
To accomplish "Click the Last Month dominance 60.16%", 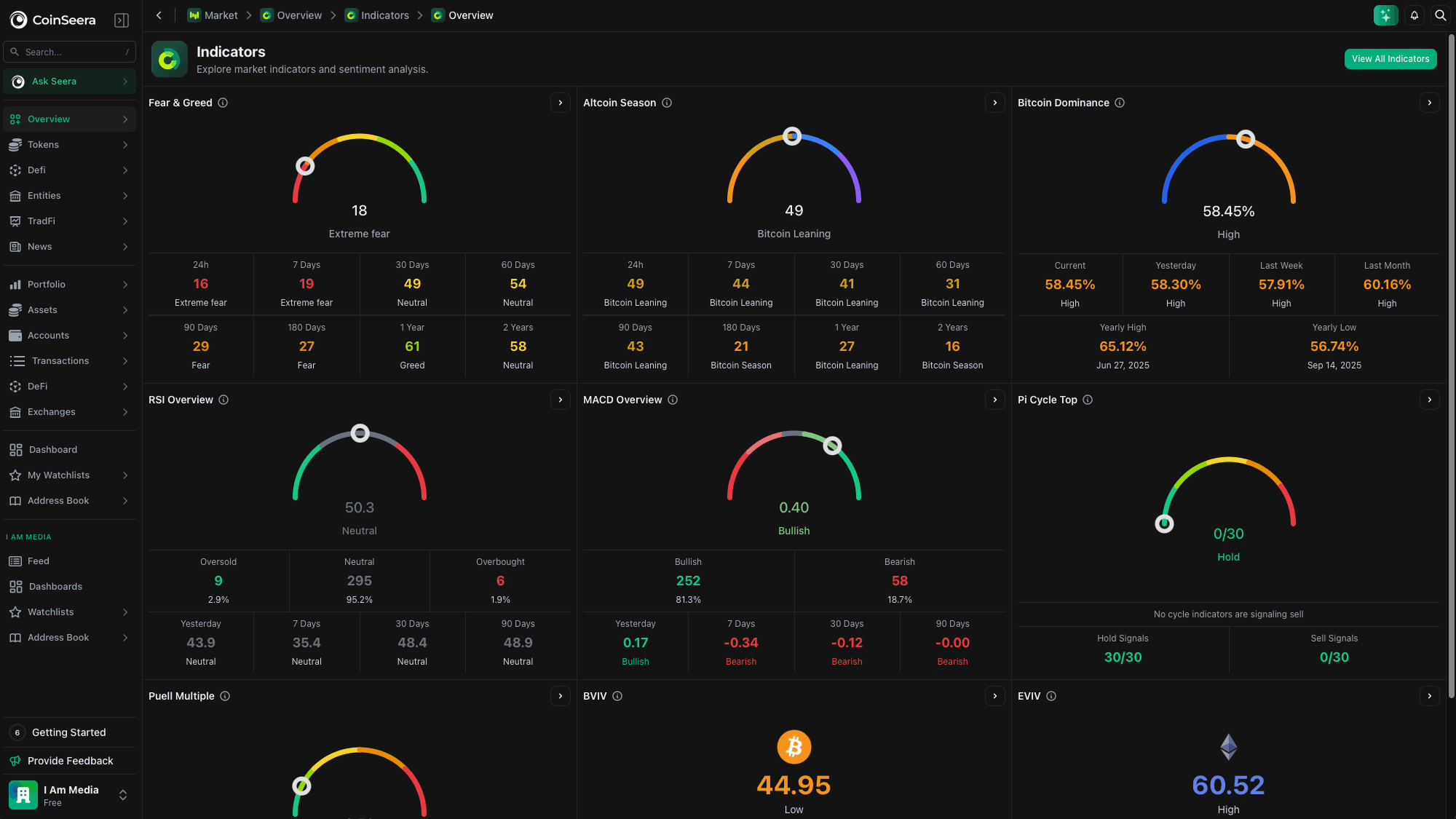I will pyautogui.click(x=1387, y=285).
